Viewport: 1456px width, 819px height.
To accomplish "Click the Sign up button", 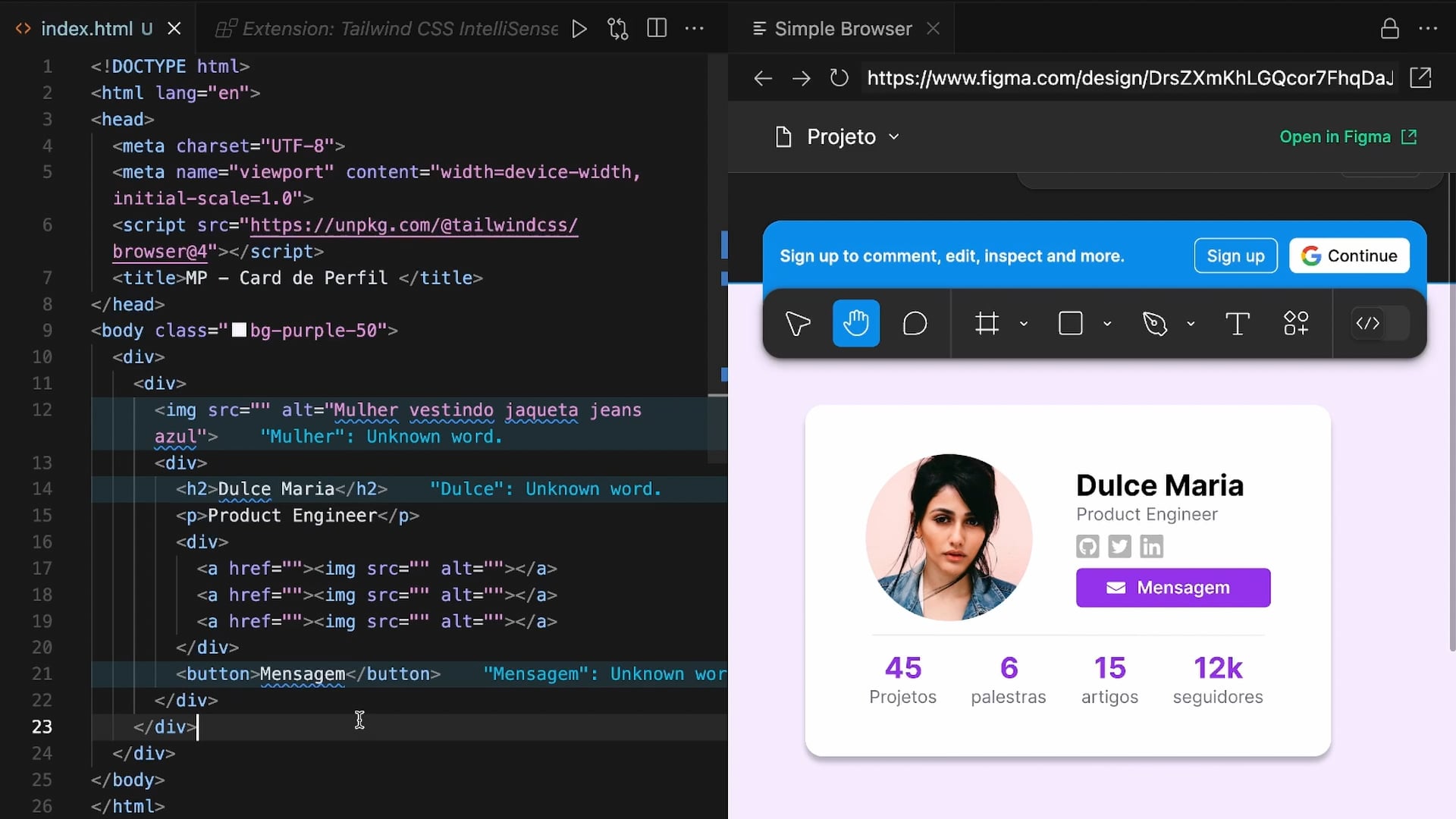I will click(x=1235, y=256).
